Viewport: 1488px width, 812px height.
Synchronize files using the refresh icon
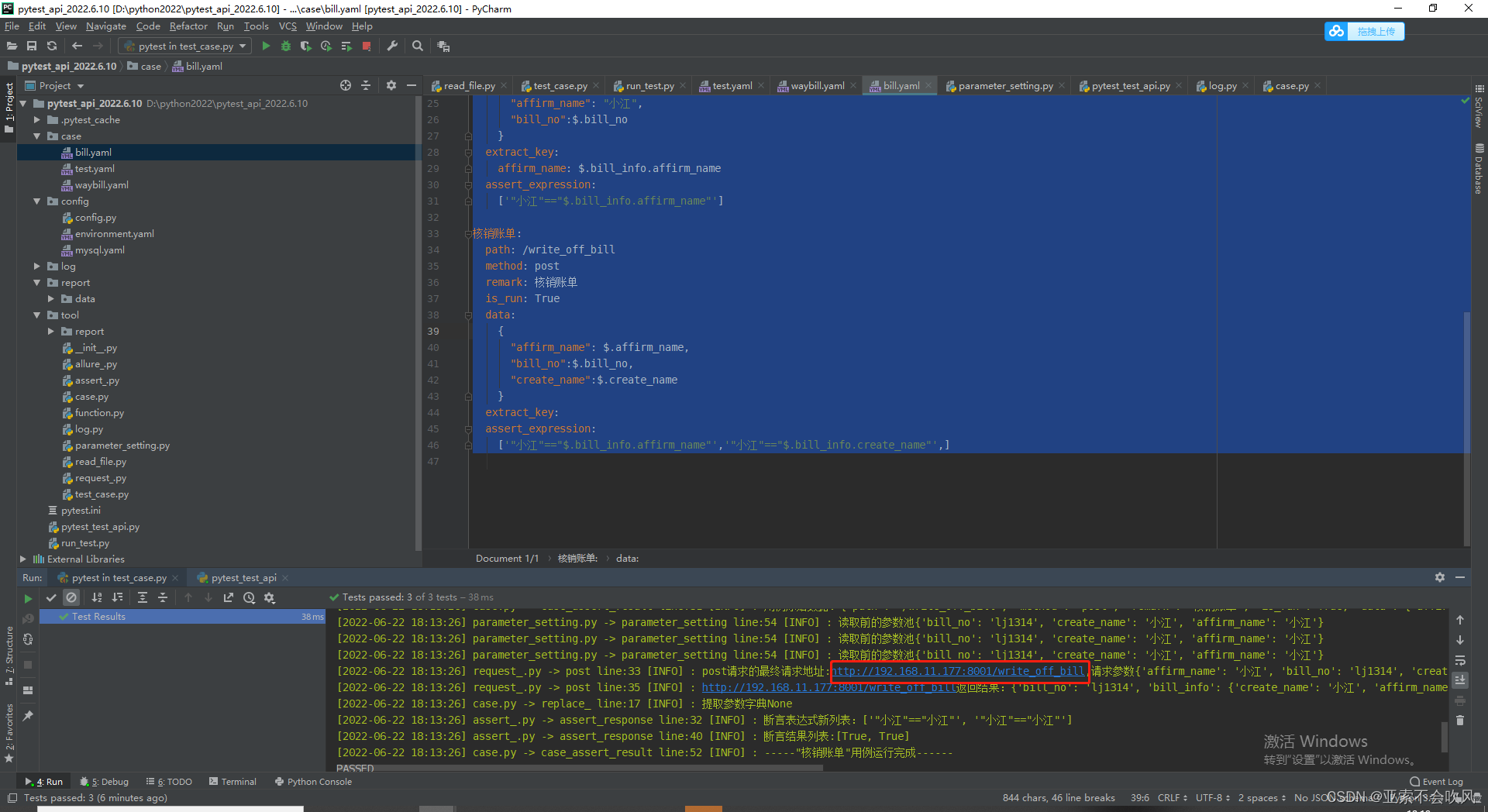(52, 46)
